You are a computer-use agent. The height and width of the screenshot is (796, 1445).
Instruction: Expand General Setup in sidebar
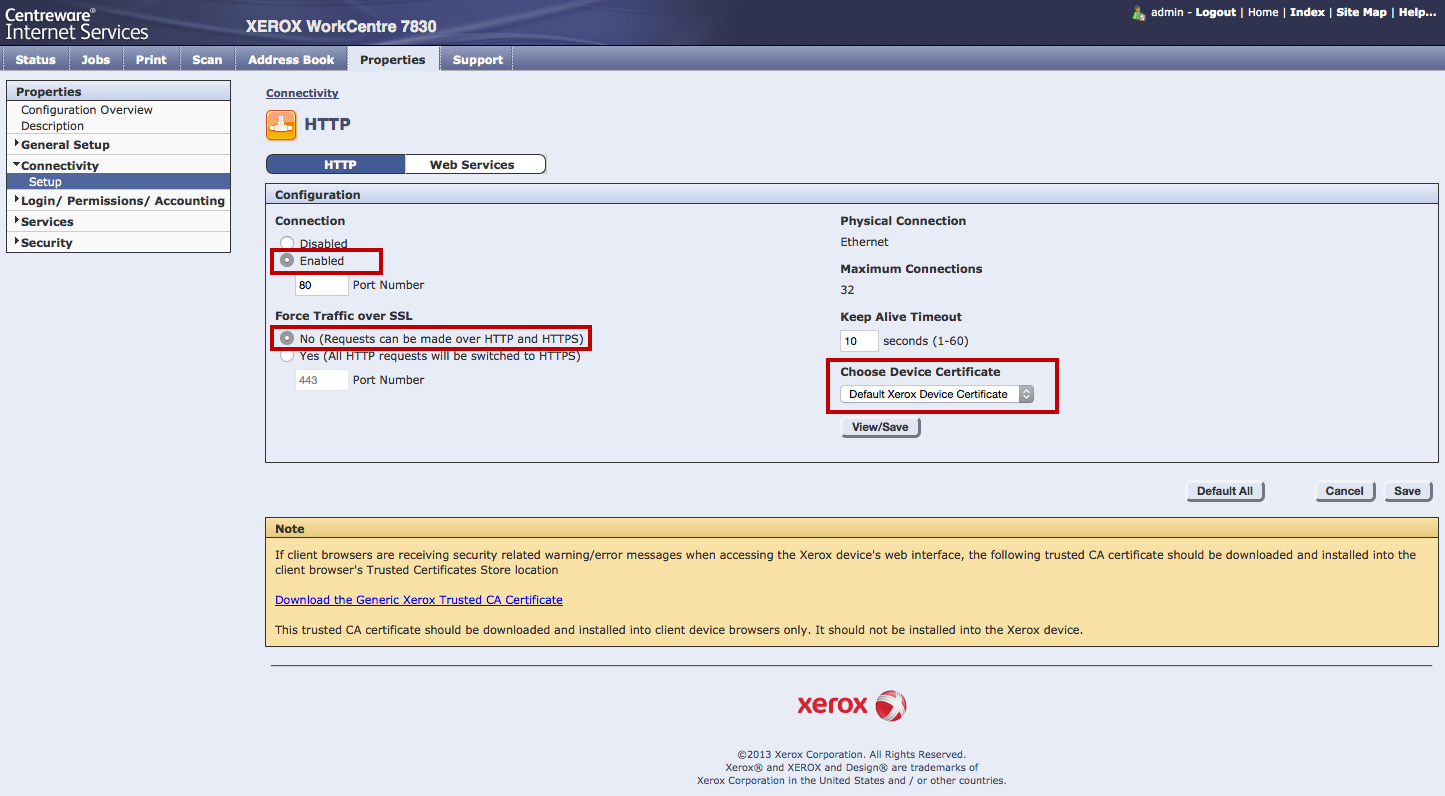65,144
